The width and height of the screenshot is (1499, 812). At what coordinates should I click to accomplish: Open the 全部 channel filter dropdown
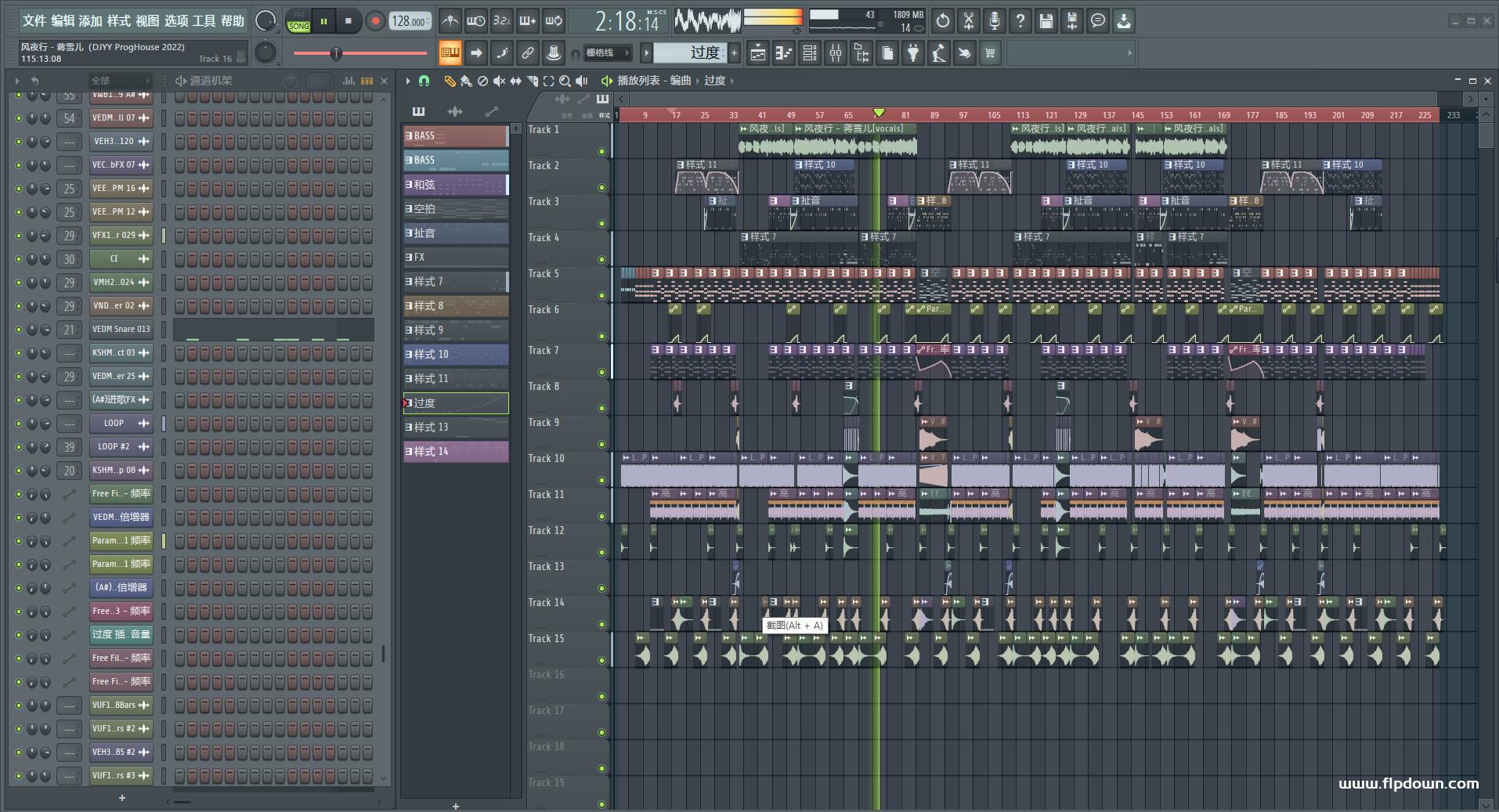click(x=119, y=81)
